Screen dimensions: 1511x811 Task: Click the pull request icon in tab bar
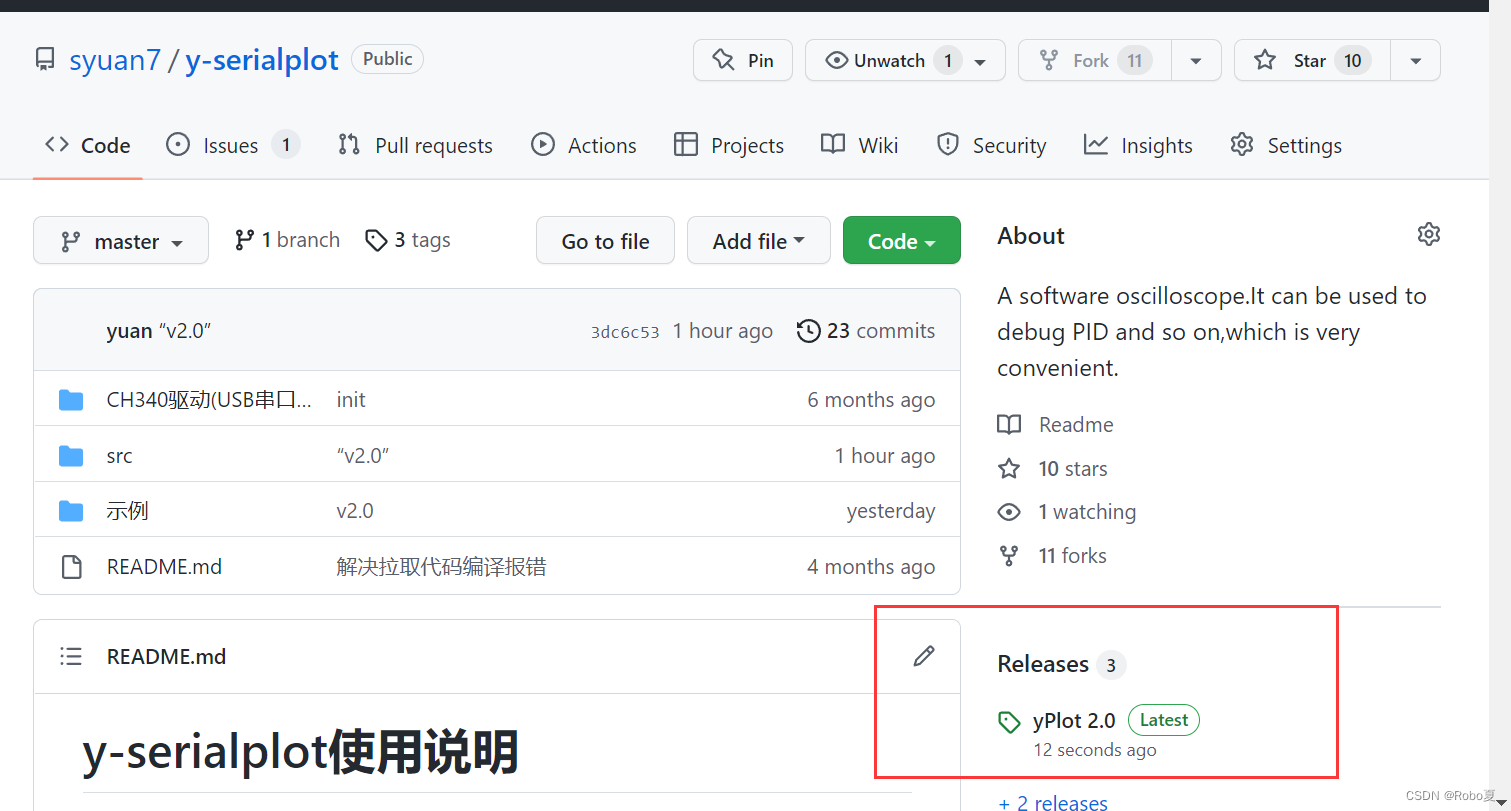349,145
